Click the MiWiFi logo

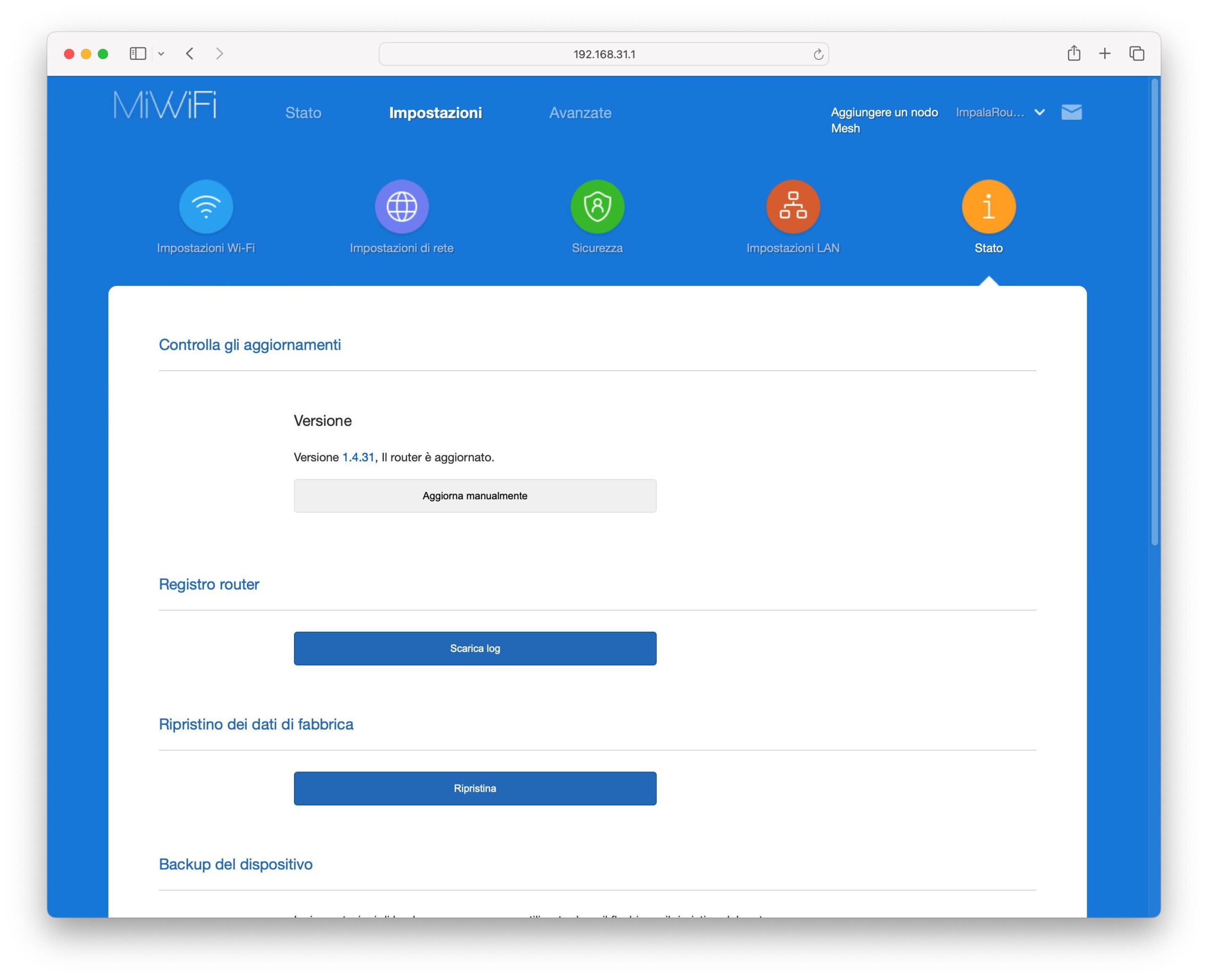pyautogui.click(x=165, y=105)
